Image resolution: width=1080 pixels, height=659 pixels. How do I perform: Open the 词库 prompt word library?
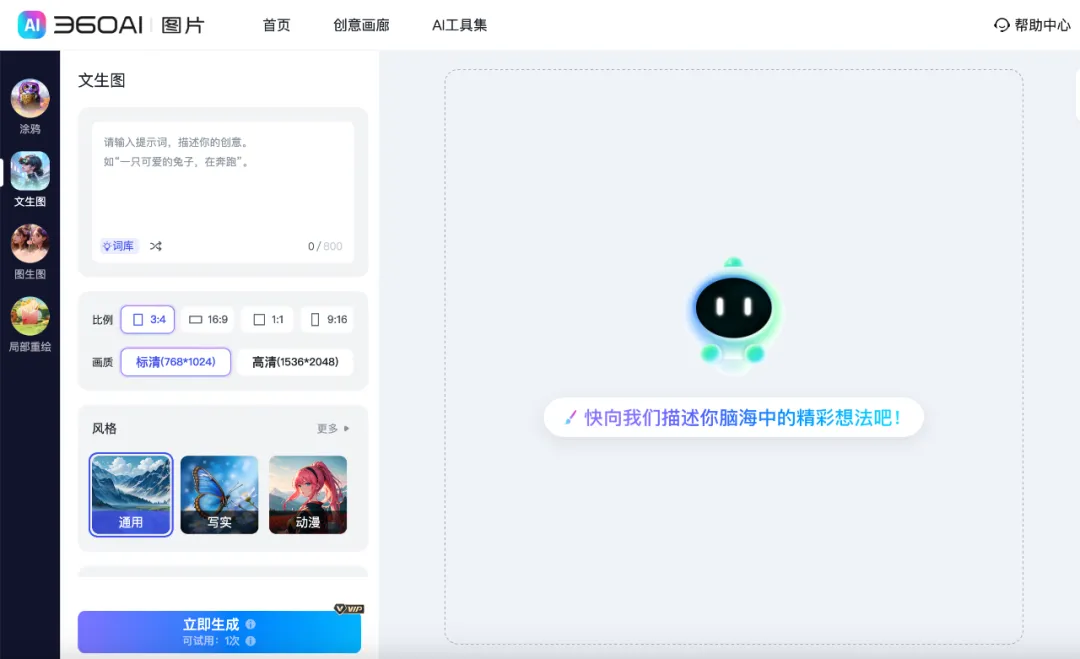pyautogui.click(x=117, y=245)
